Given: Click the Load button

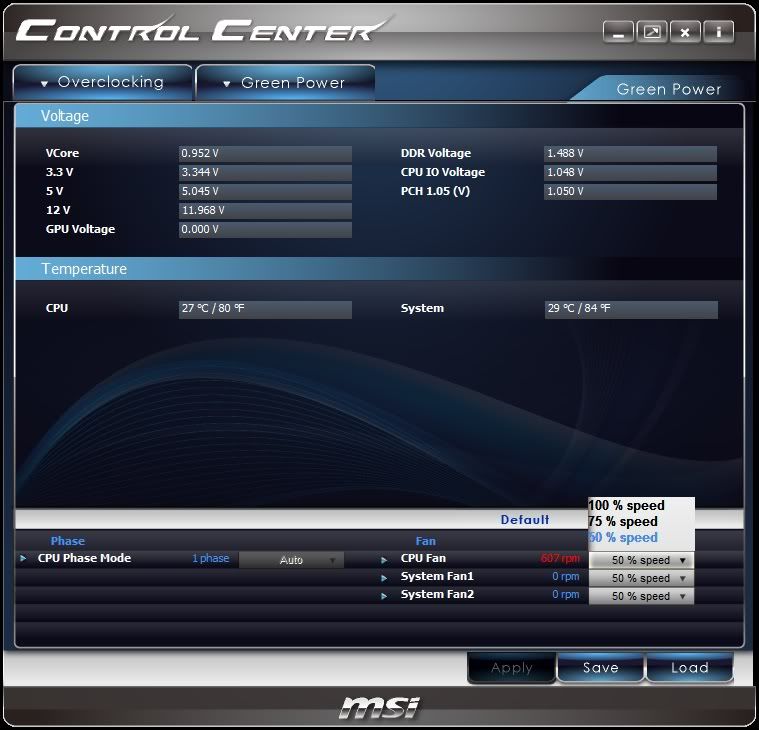Looking at the screenshot, I should click(x=690, y=668).
